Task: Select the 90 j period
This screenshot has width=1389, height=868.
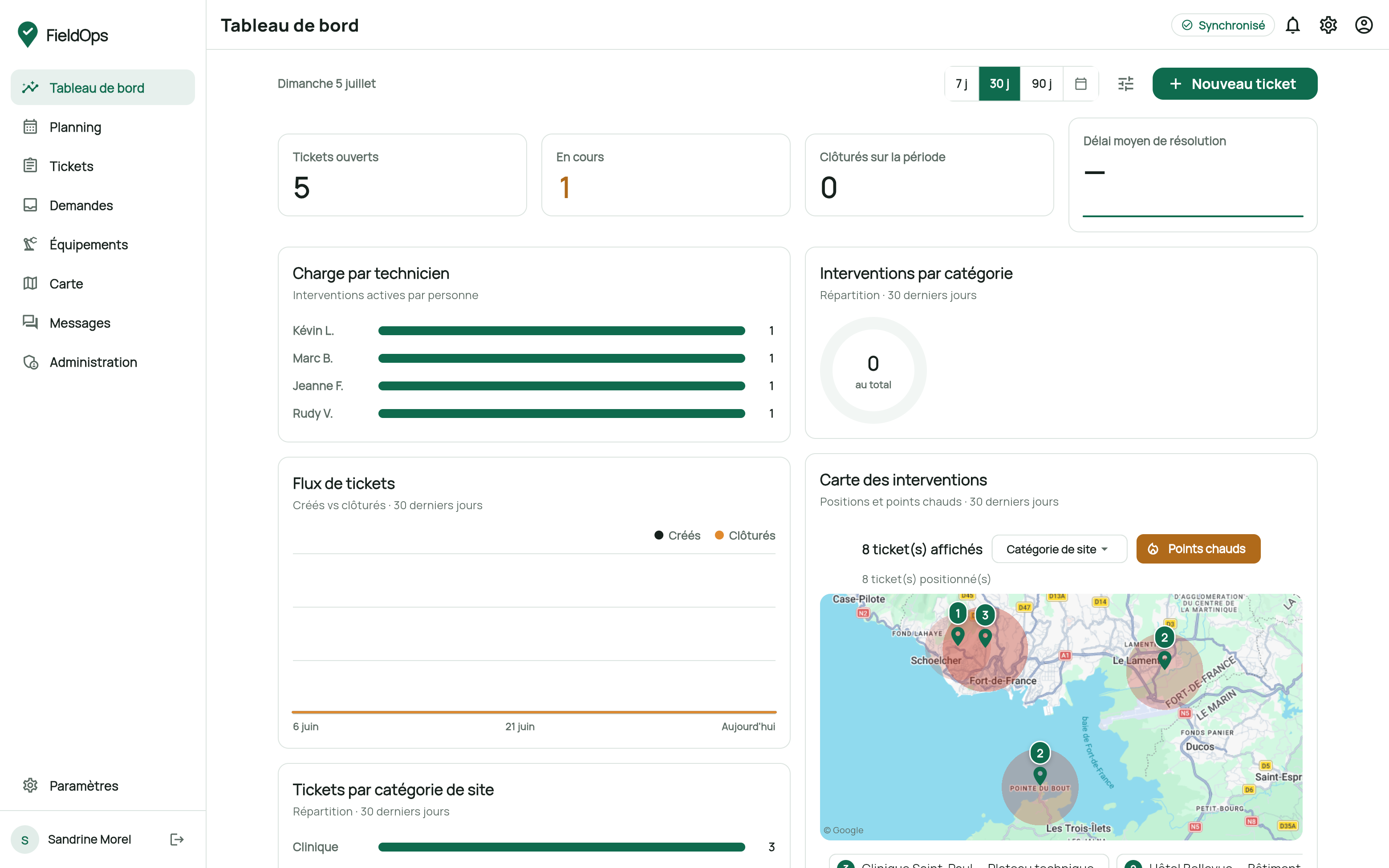Action: [1042, 84]
